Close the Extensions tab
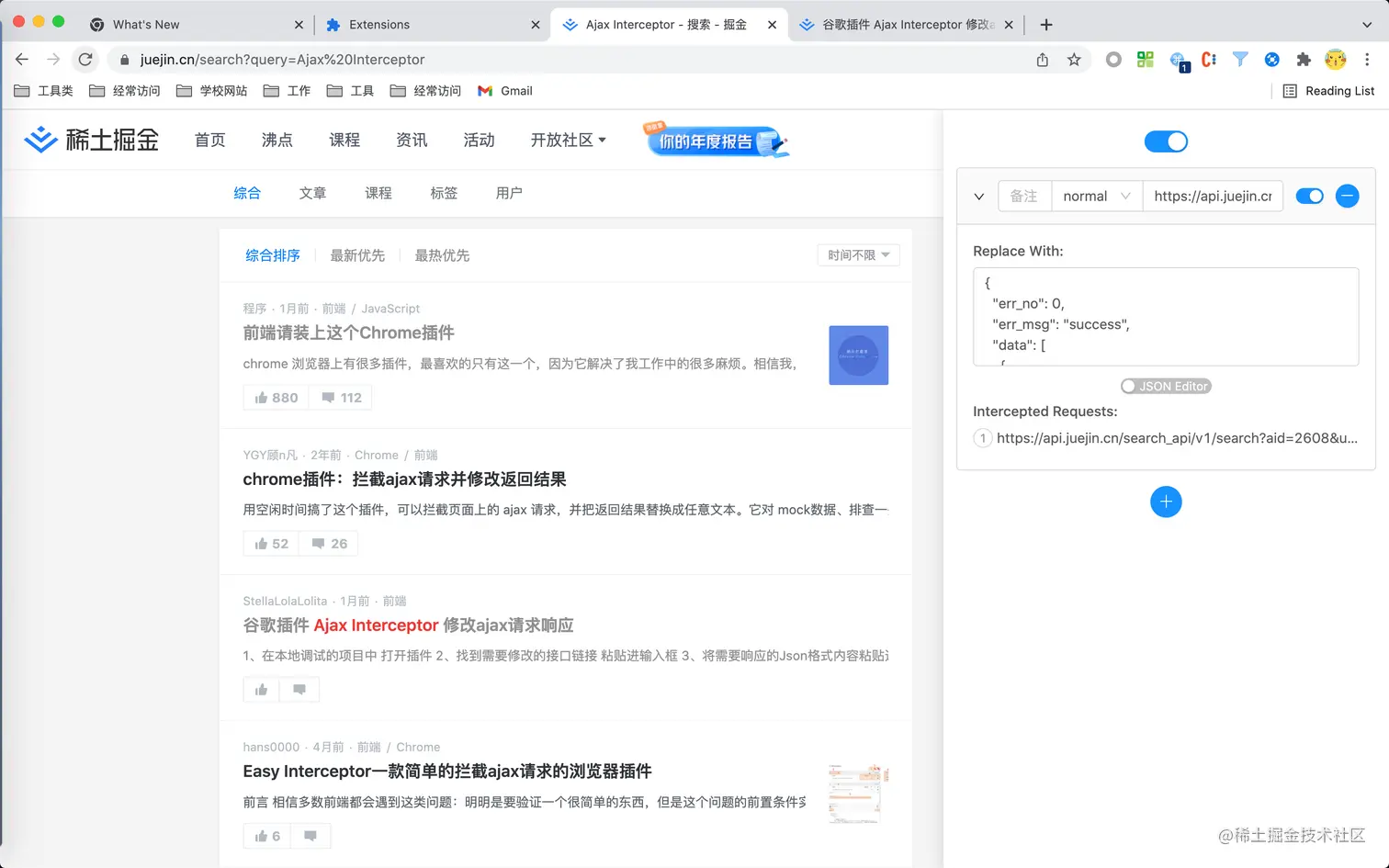 [x=536, y=25]
